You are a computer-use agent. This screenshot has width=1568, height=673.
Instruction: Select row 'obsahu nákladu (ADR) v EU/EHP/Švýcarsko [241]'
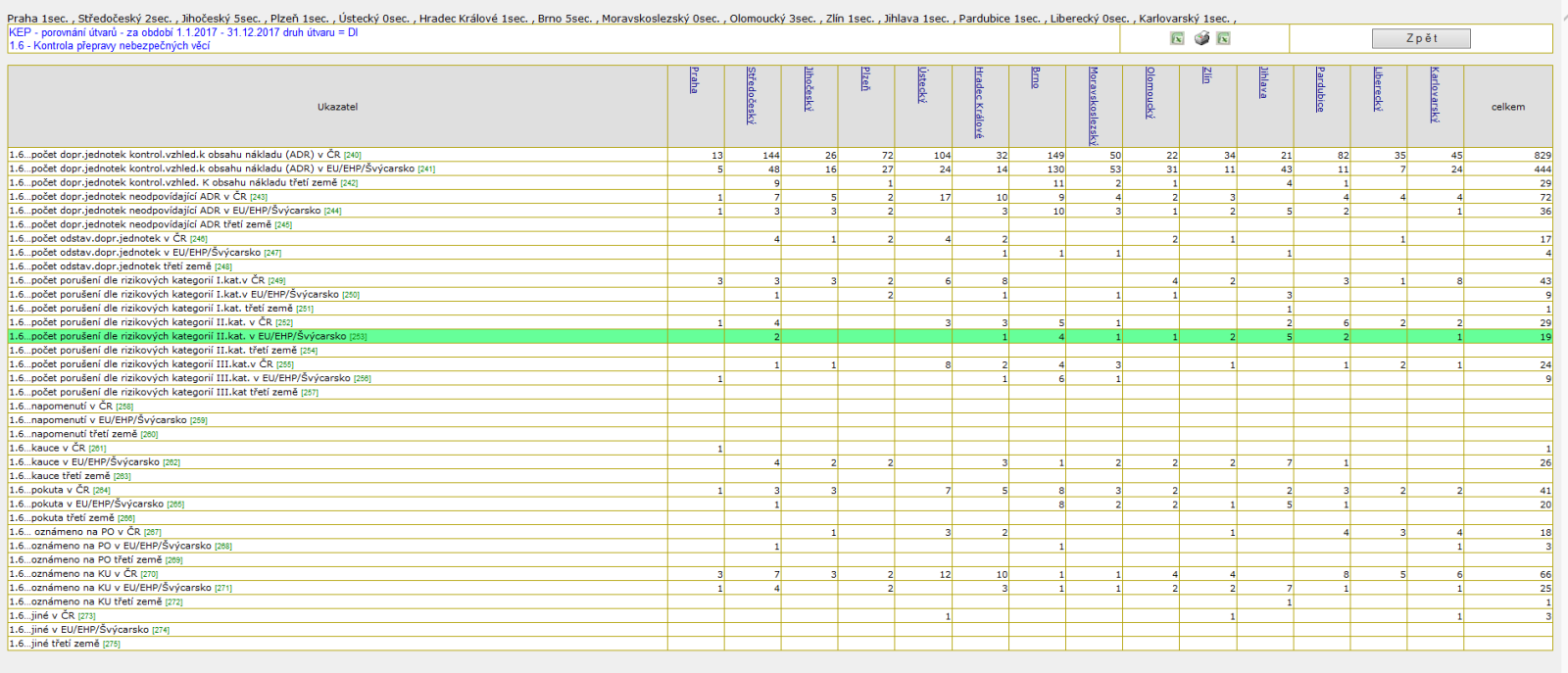coord(780,168)
